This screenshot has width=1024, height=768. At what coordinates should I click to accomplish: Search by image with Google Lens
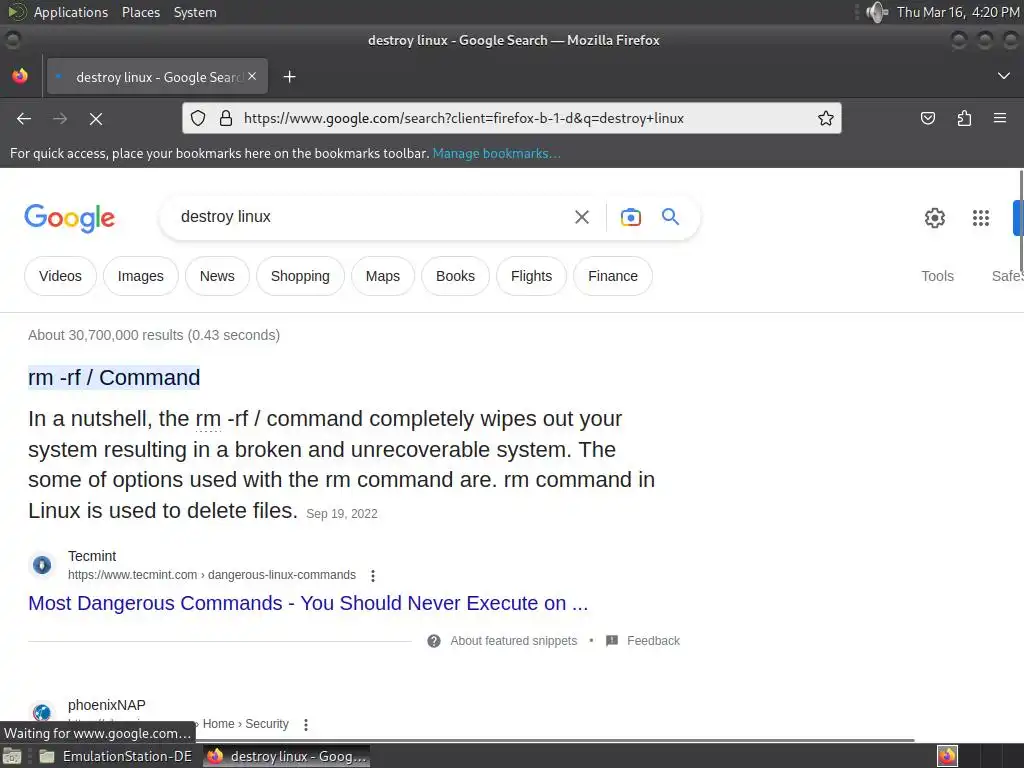tap(630, 217)
